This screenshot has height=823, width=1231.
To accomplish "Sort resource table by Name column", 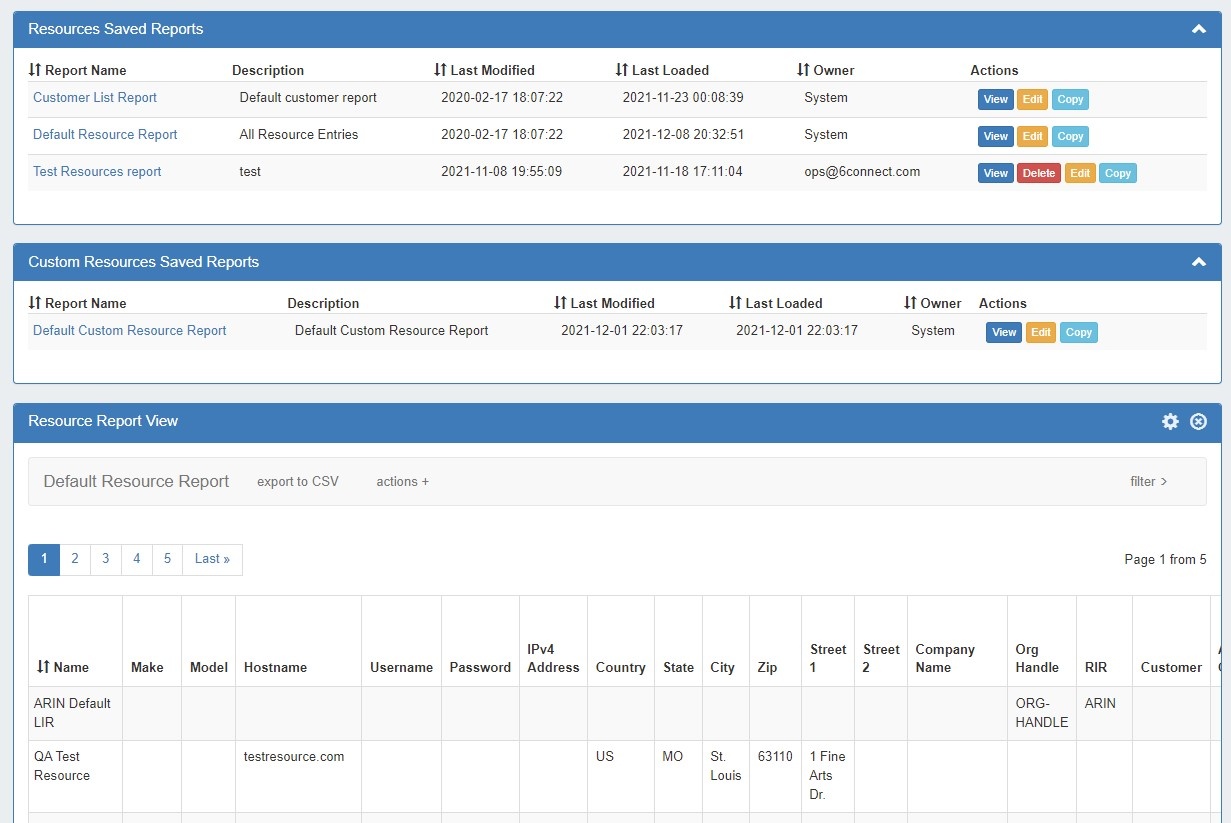I will (63, 667).
